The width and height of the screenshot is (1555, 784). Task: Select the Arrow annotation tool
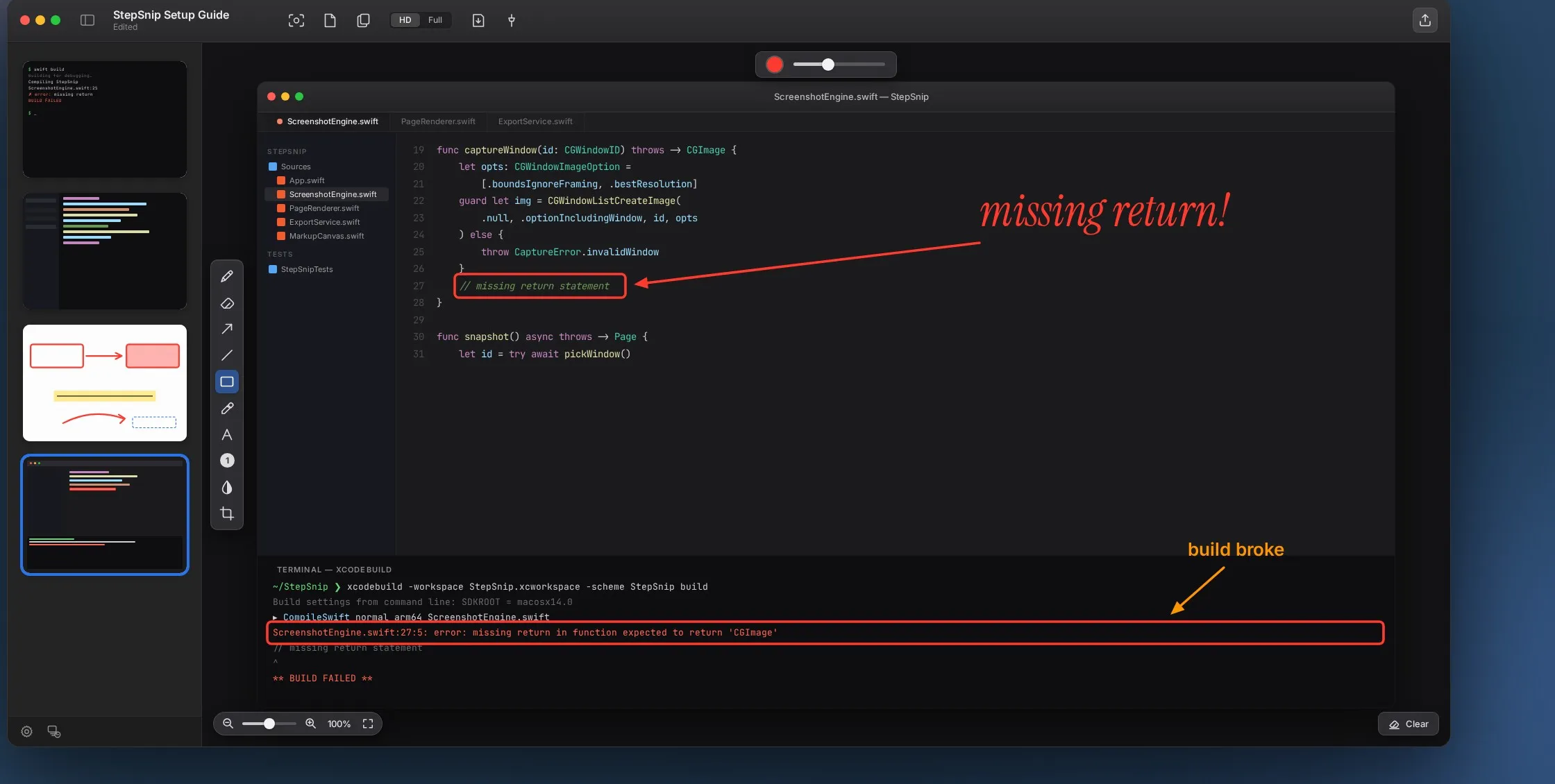coord(227,329)
